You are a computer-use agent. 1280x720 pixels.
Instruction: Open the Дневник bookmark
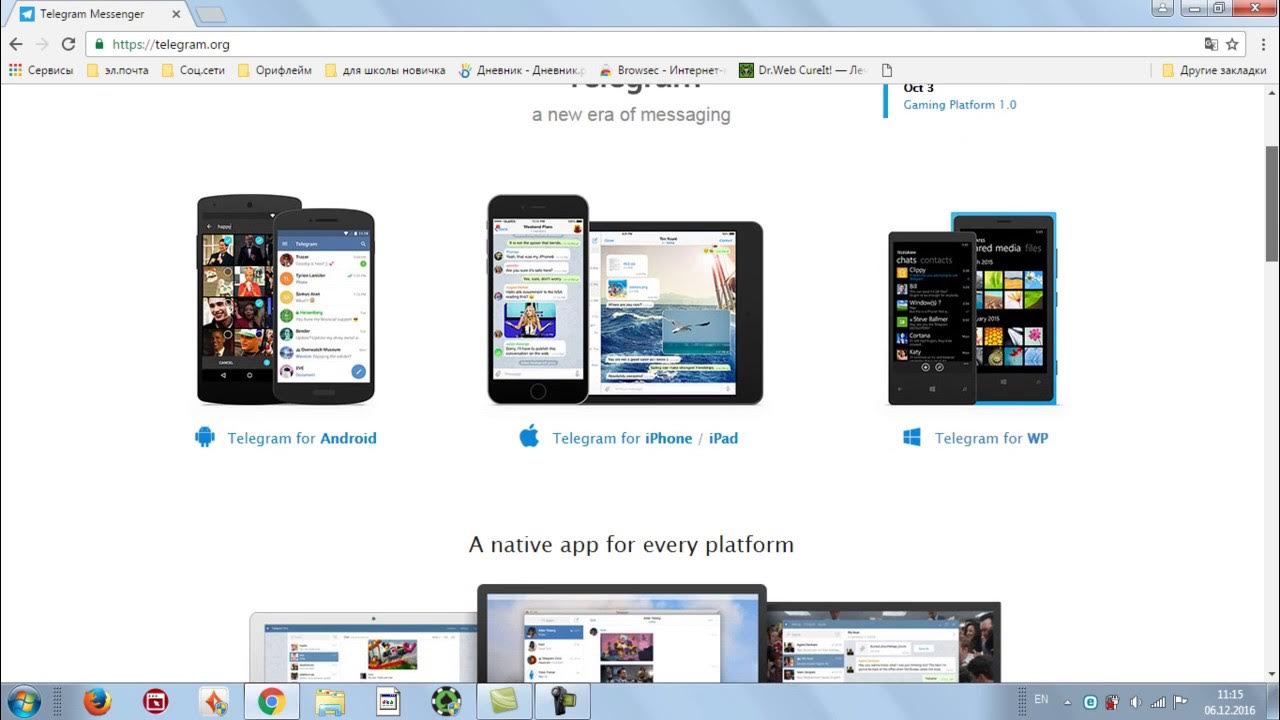coord(522,70)
